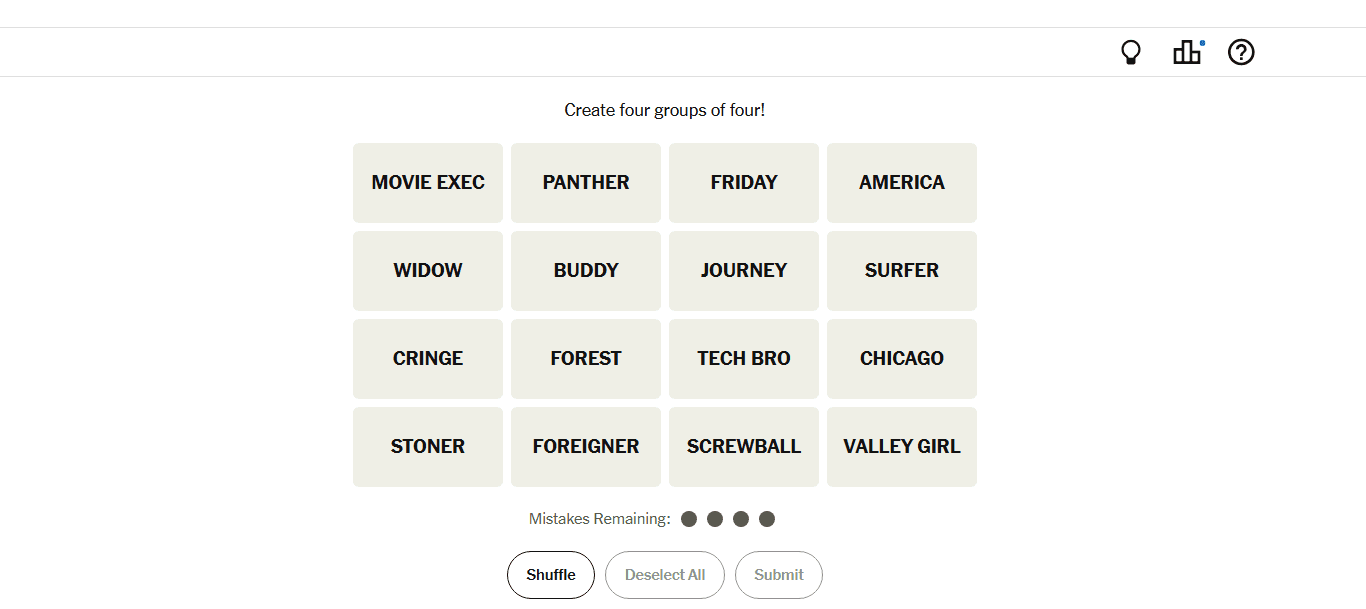Pick the FOREST tile
This screenshot has height=609, width=1366.
tap(586, 359)
